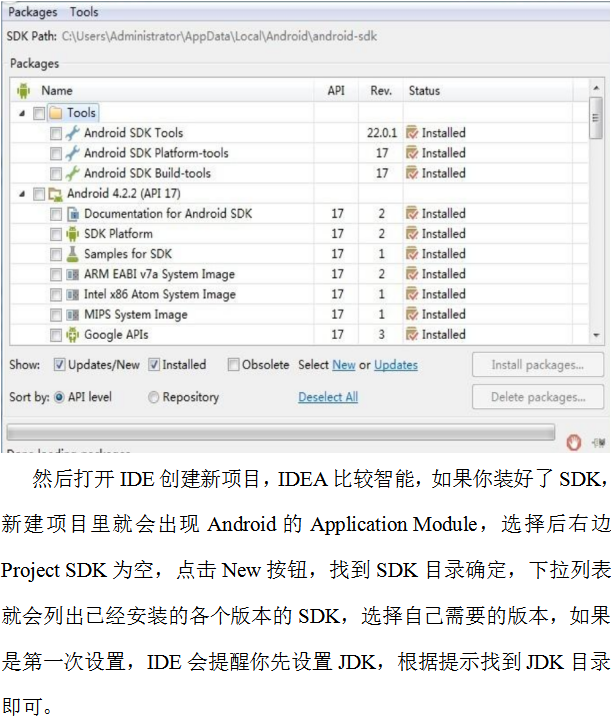Collapse the Tools tree group

[x=23, y=113]
